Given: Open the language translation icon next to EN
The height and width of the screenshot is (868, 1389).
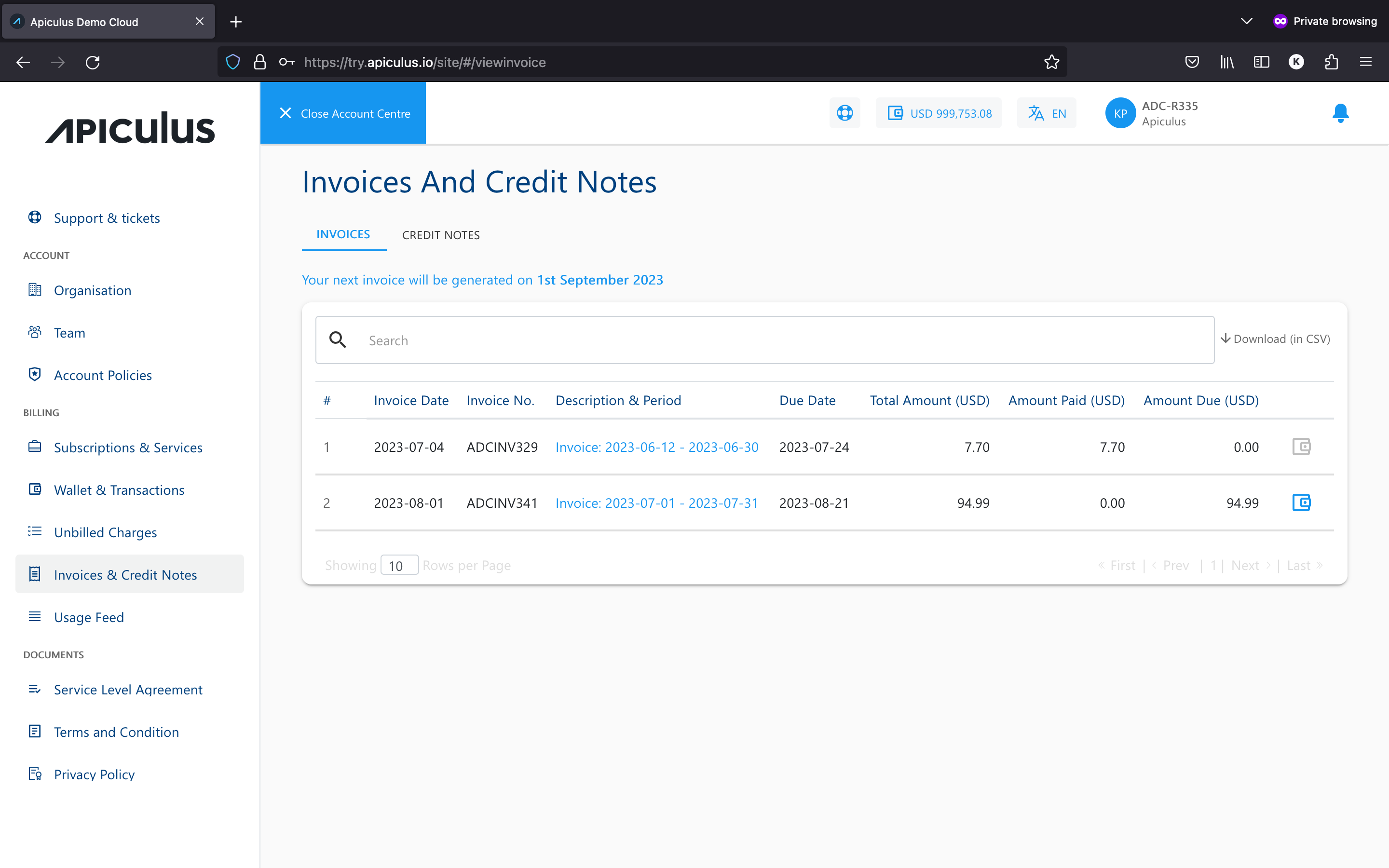Looking at the screenshot, I should pyautogui.click(x=1036, y=112).
